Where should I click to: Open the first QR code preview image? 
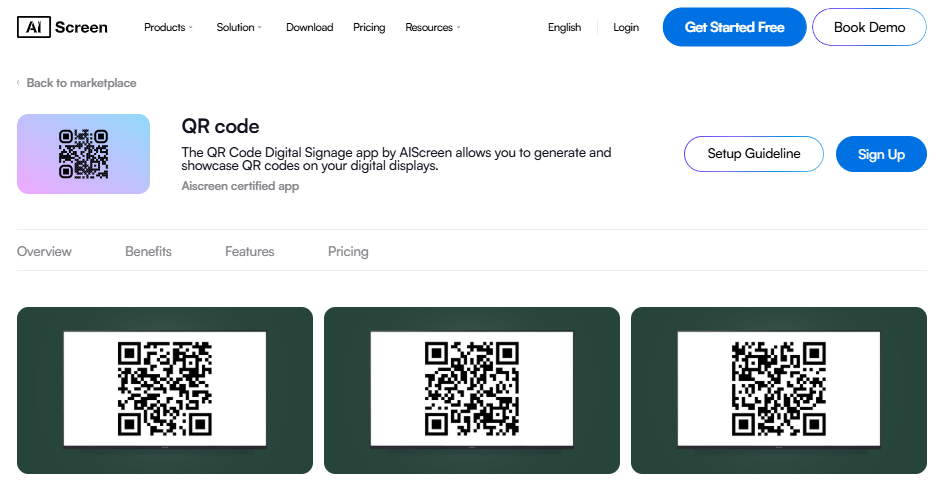coord(165,390)
